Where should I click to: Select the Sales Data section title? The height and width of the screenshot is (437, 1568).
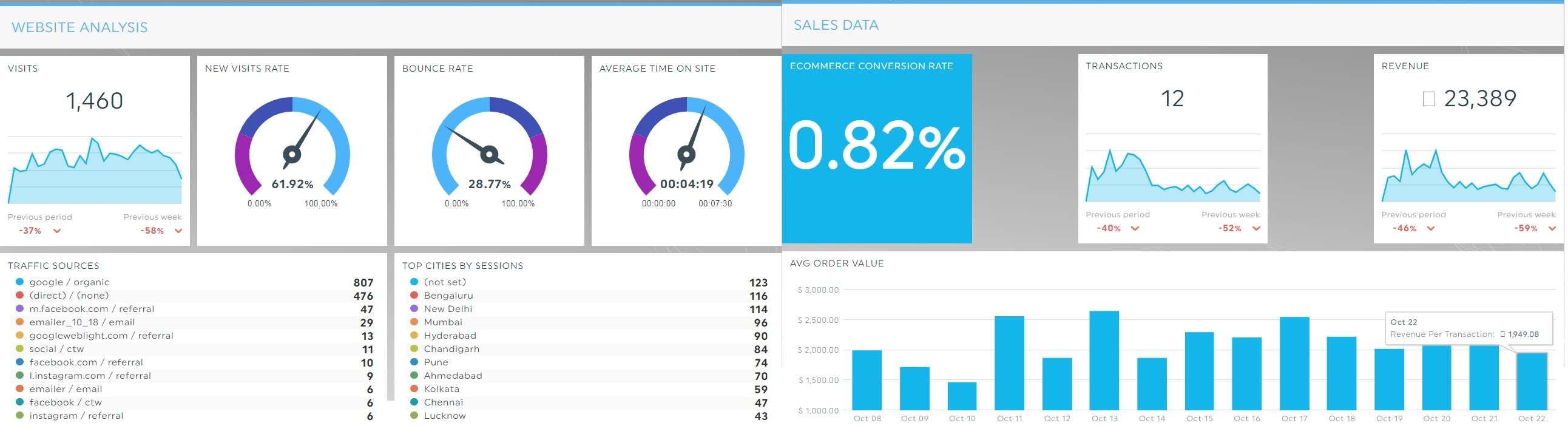(836, 25)
